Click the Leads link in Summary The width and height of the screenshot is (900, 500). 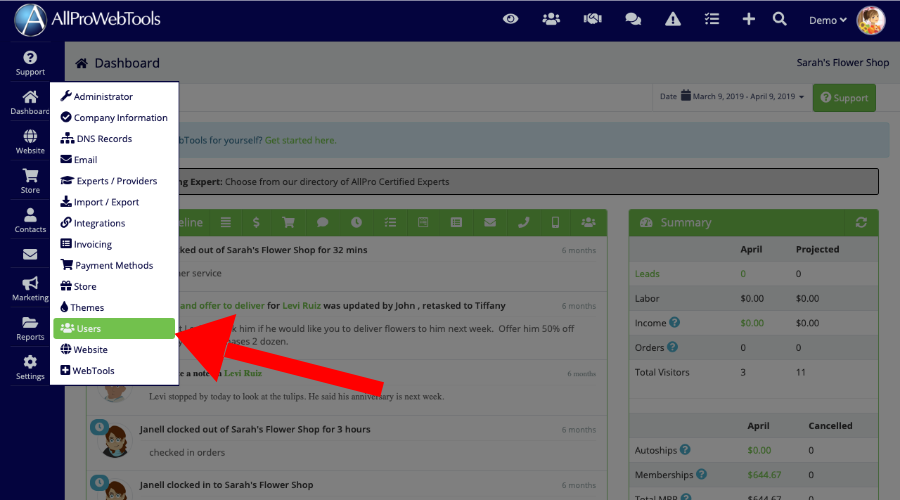coord(647,274)
